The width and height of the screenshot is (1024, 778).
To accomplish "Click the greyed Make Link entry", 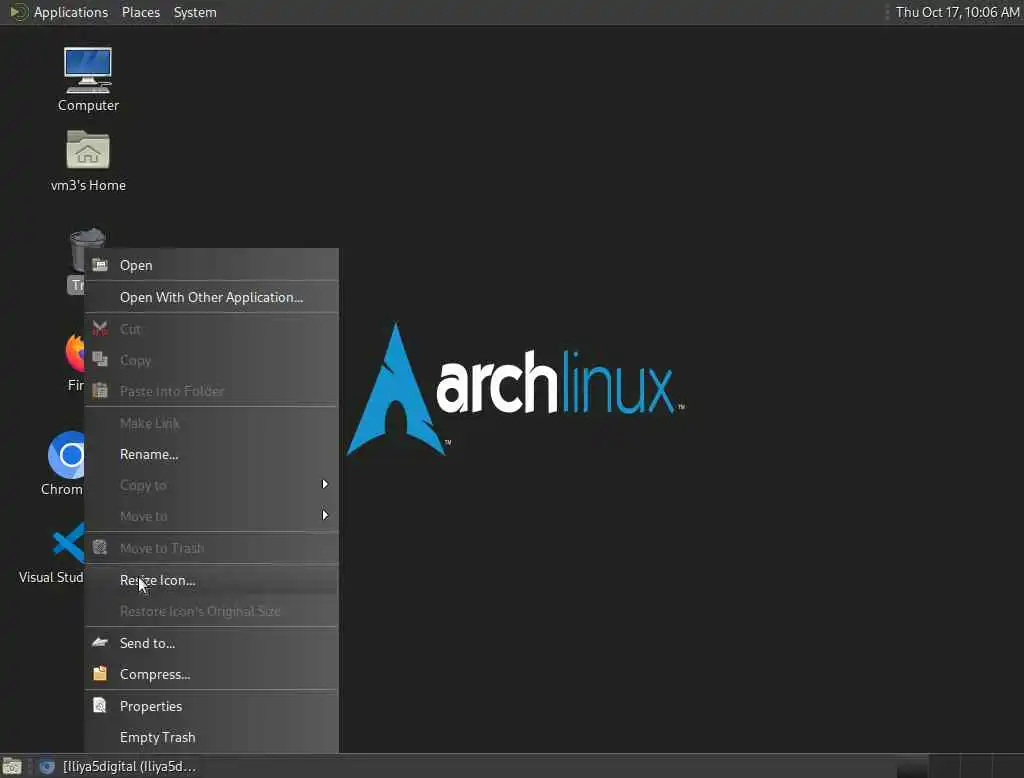I will 212,423.
